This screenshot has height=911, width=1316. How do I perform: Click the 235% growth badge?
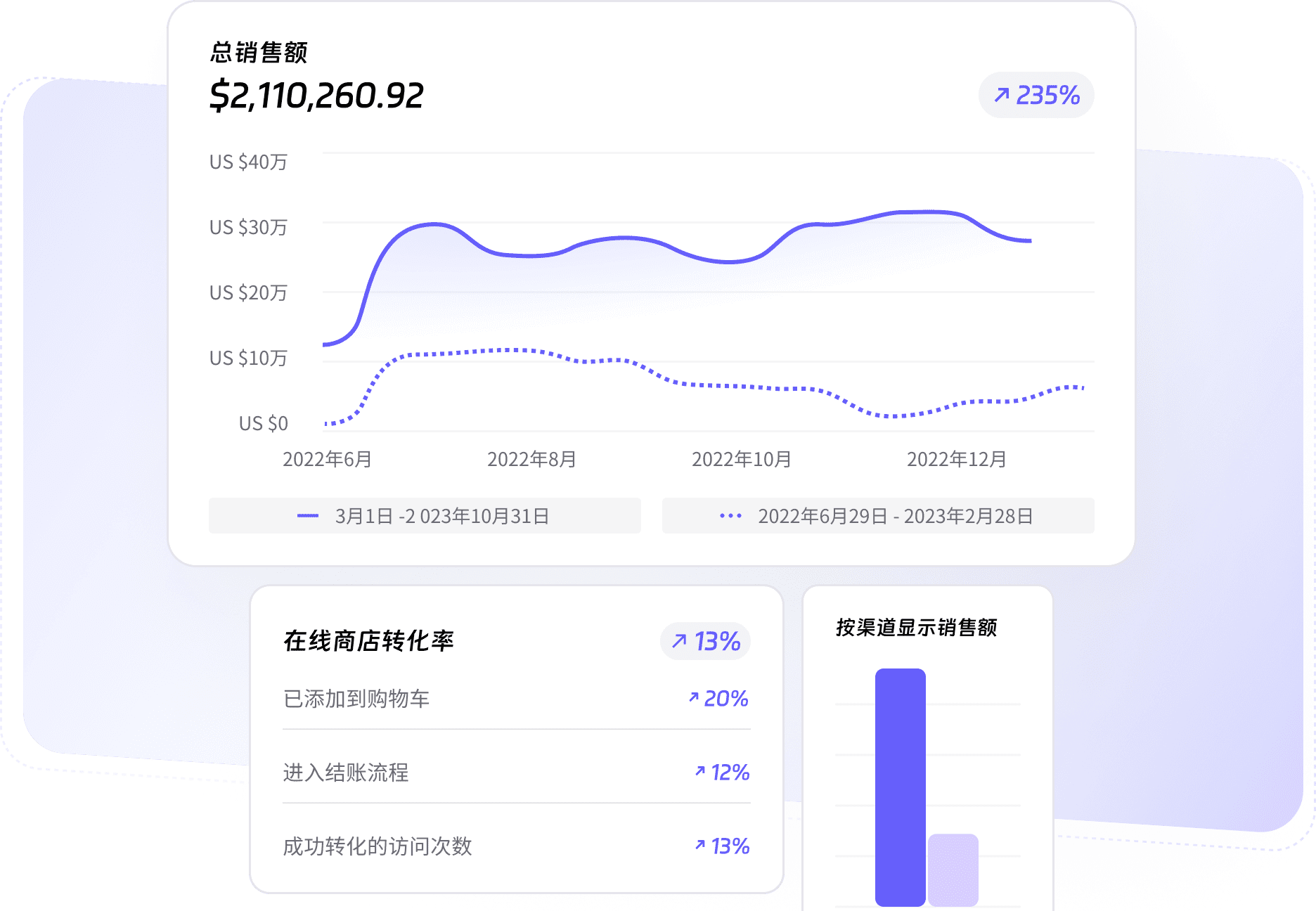coord(1036,95)
